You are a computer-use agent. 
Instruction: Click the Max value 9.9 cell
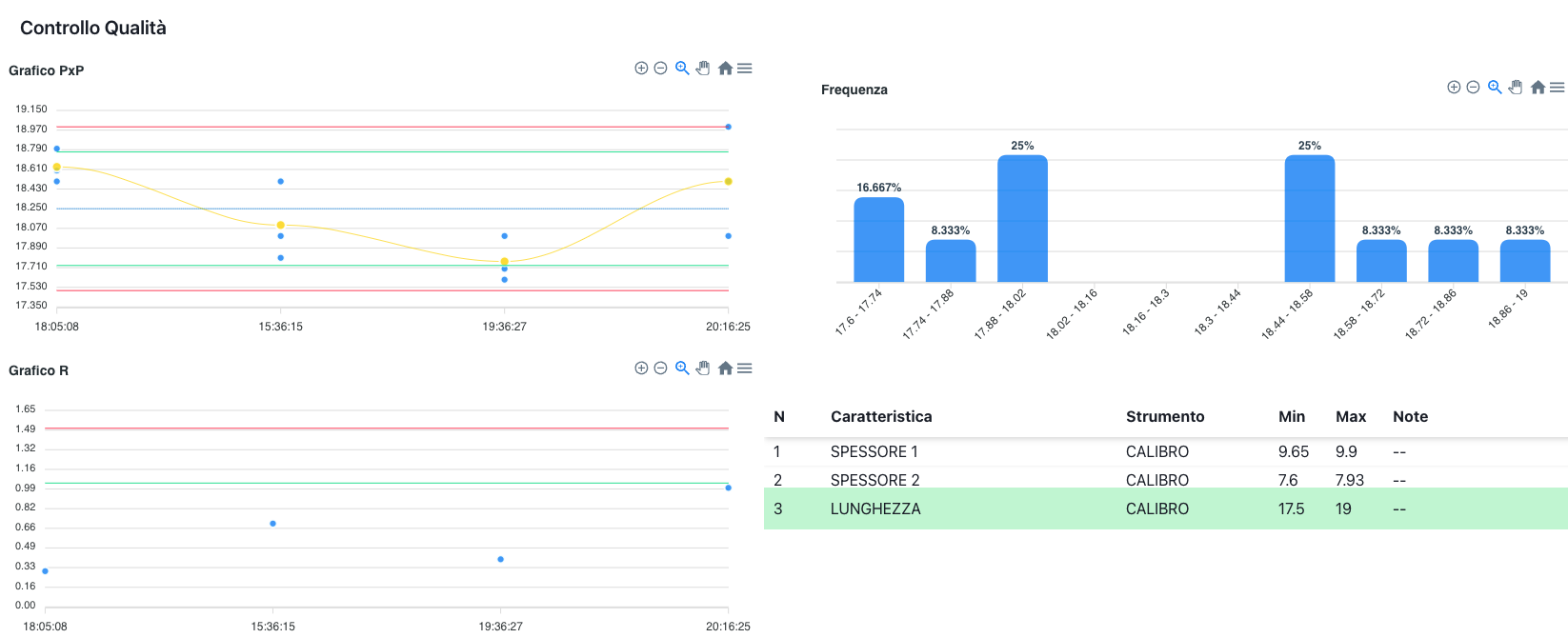(1346, 452)
